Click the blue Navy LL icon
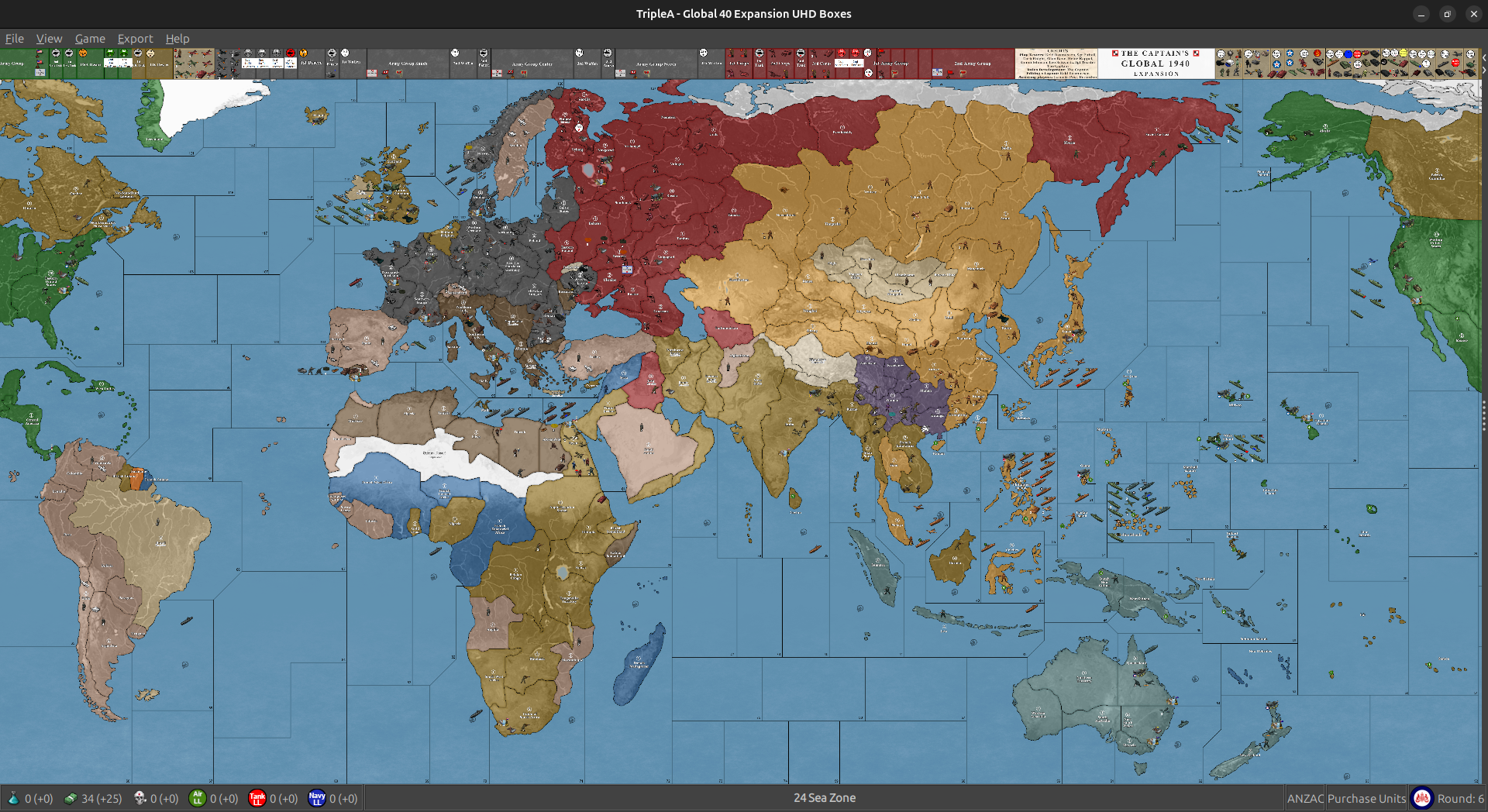The image size is (1488, 812). click(x=317, y=798)
